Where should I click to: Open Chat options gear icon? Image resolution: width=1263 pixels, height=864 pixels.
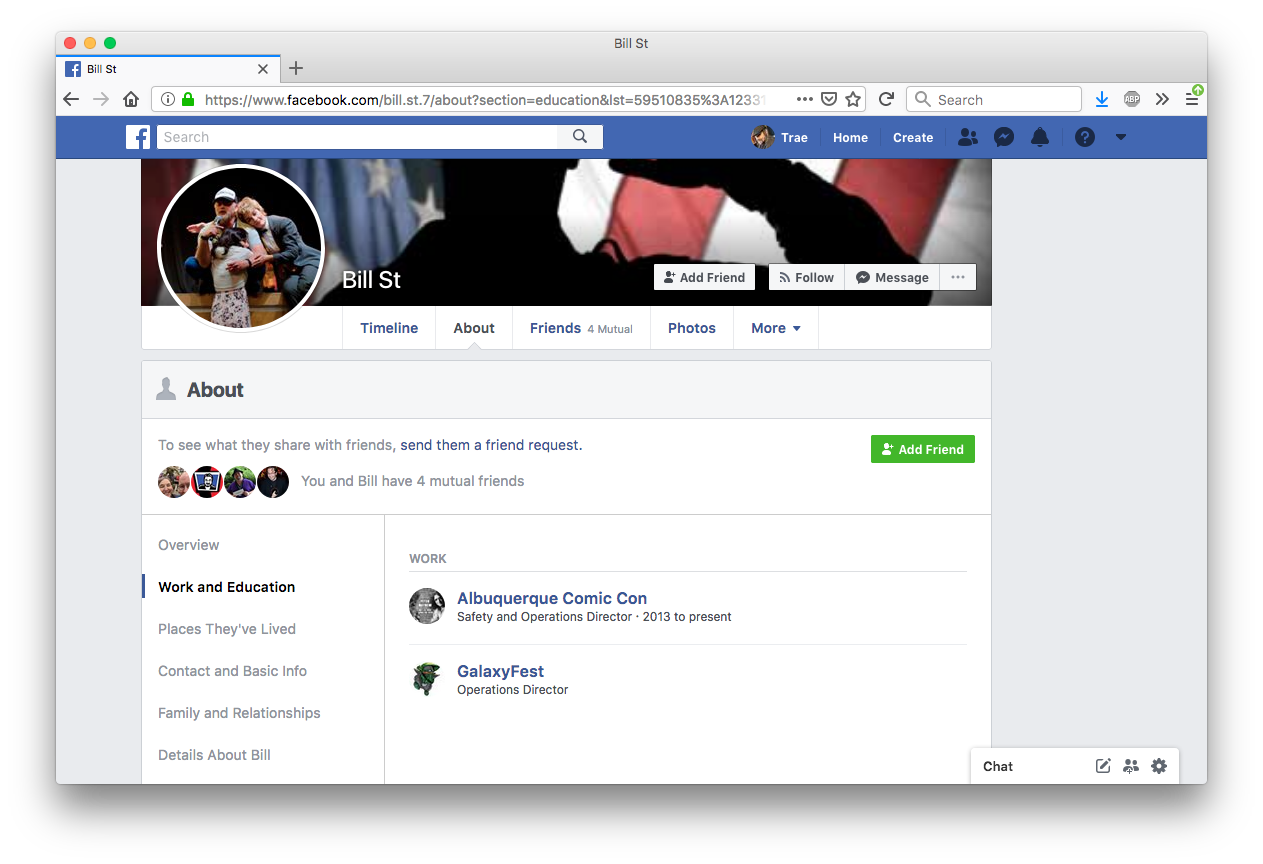(1159, 766)
